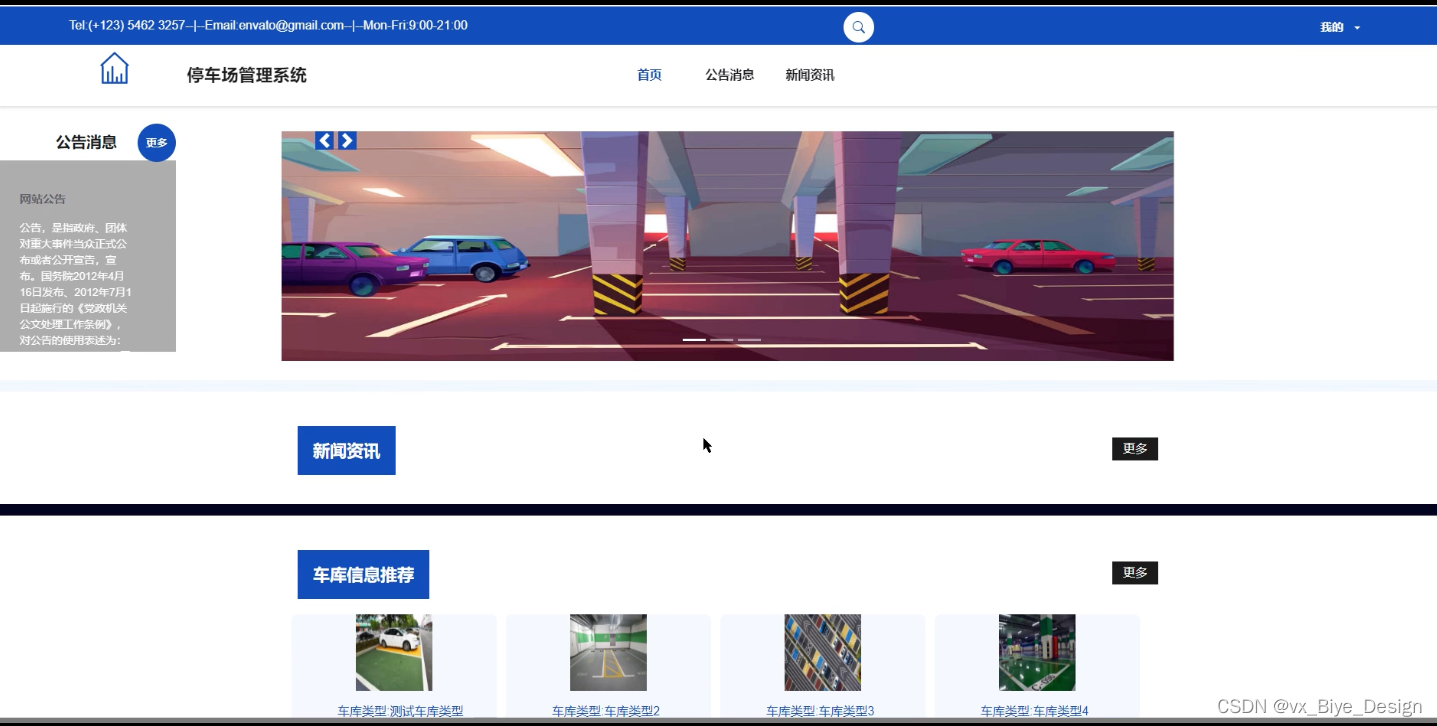
Task: Select the 首页 navigation item
Action: pos(649,75)
